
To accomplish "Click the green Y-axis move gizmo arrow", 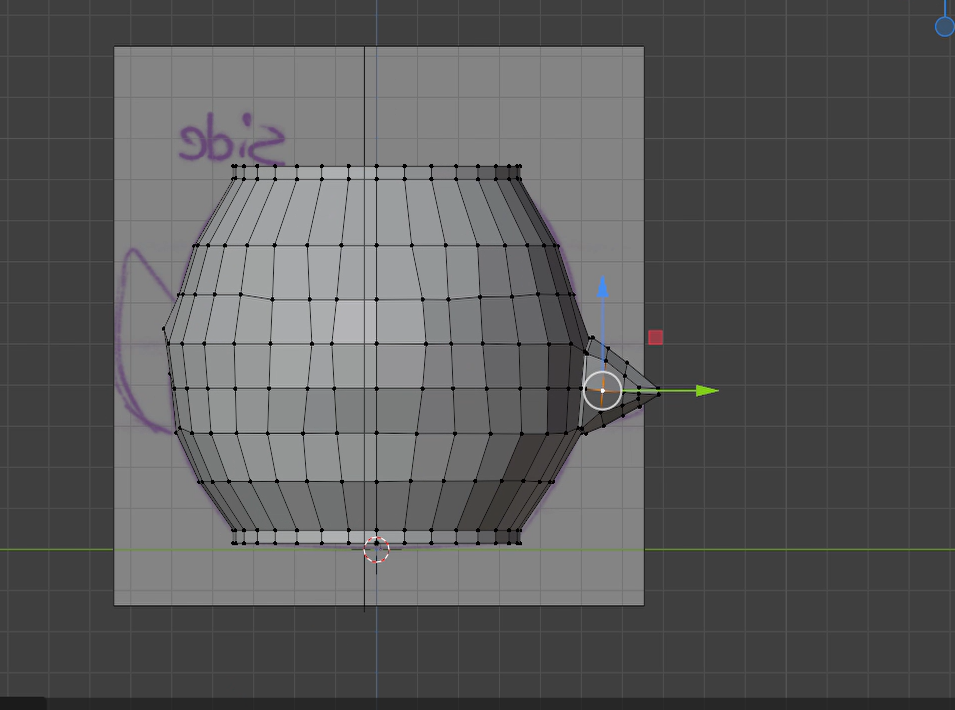I will coord(707,390).
